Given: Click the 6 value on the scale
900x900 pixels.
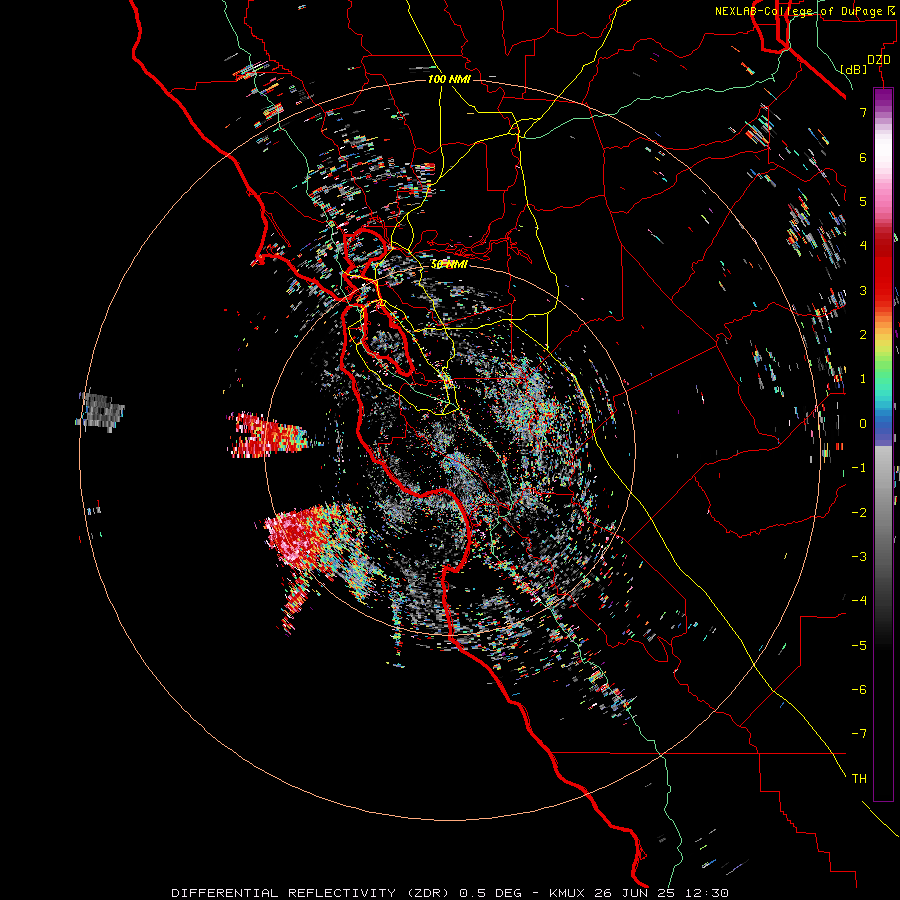Looking at the screenshot, I should click(863, 157).
